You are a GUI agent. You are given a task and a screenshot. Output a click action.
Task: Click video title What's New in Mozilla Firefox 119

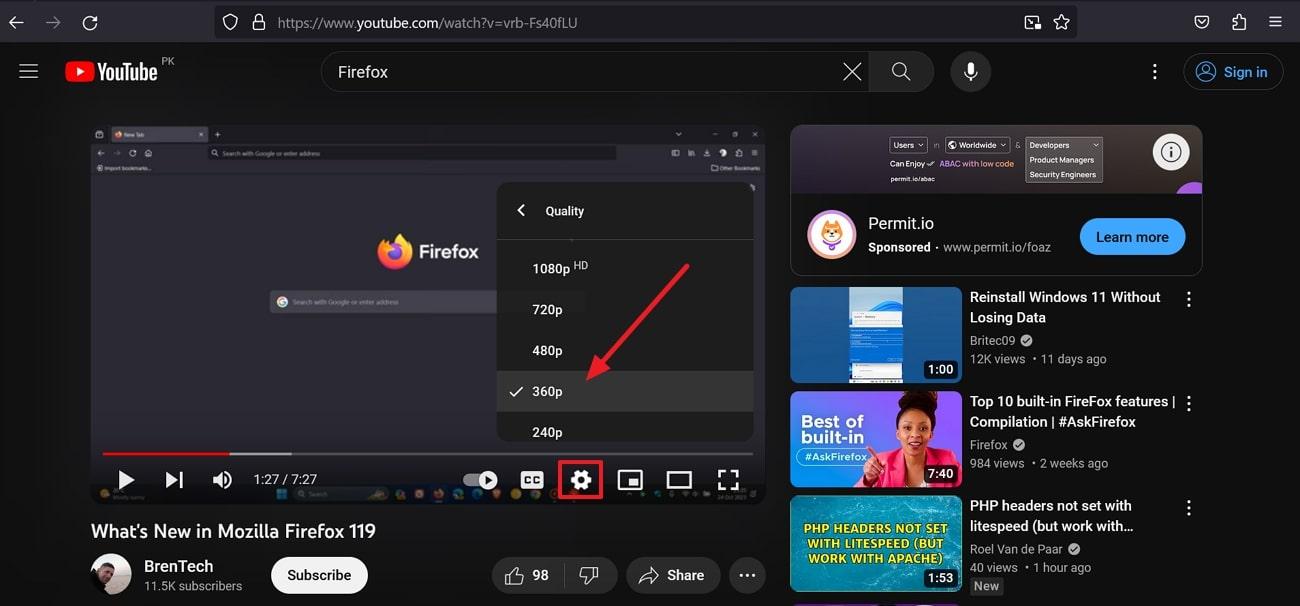(x=233, y=531)
